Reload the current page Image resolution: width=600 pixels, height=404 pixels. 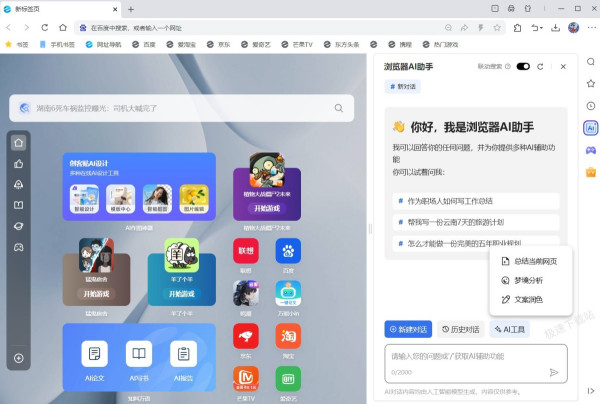coord(45,28)
